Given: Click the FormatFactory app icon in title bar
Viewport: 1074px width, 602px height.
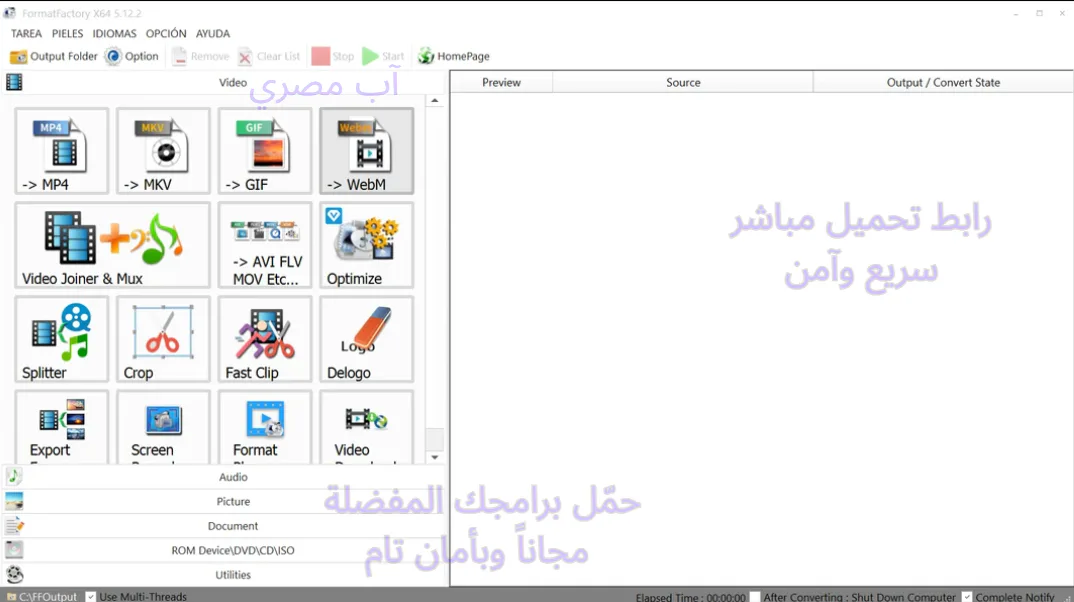Looking at the screenshot, I should tap(10, 13).
